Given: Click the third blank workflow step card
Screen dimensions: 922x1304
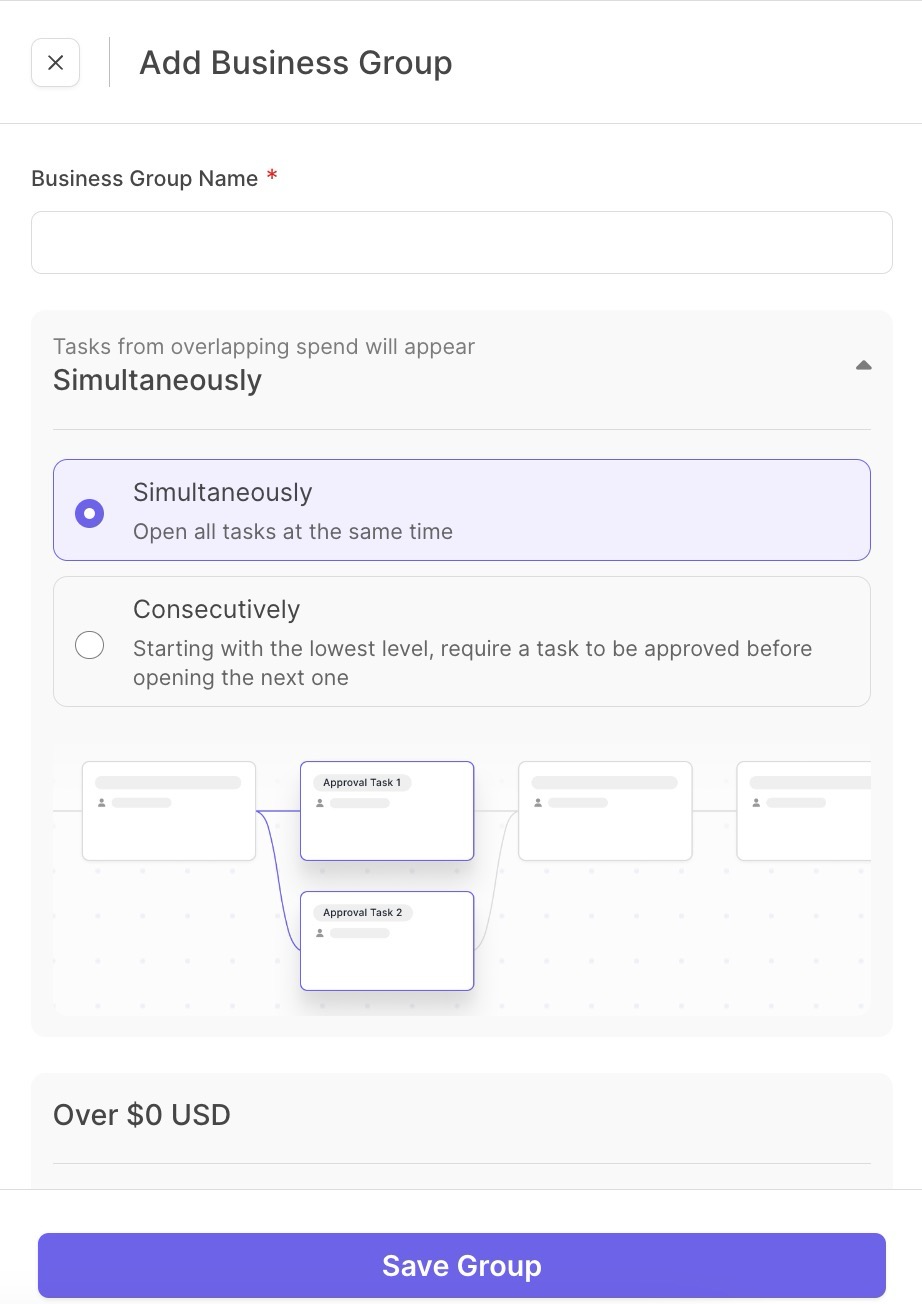Looking at the screenshot, I should coord(605,811).
